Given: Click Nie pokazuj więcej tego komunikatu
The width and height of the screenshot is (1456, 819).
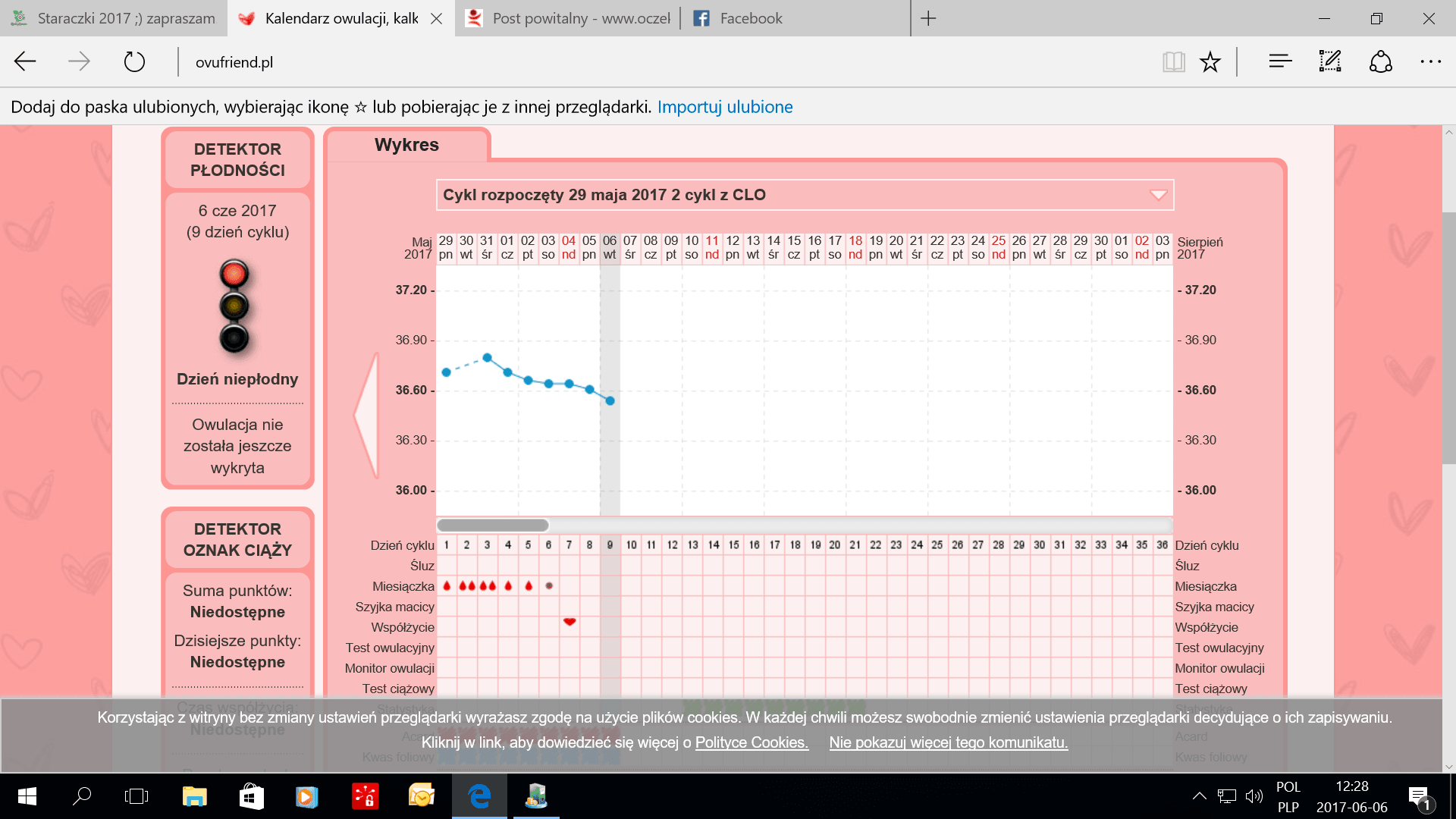Looking at the screenshot, I should (x=948, y=742).
